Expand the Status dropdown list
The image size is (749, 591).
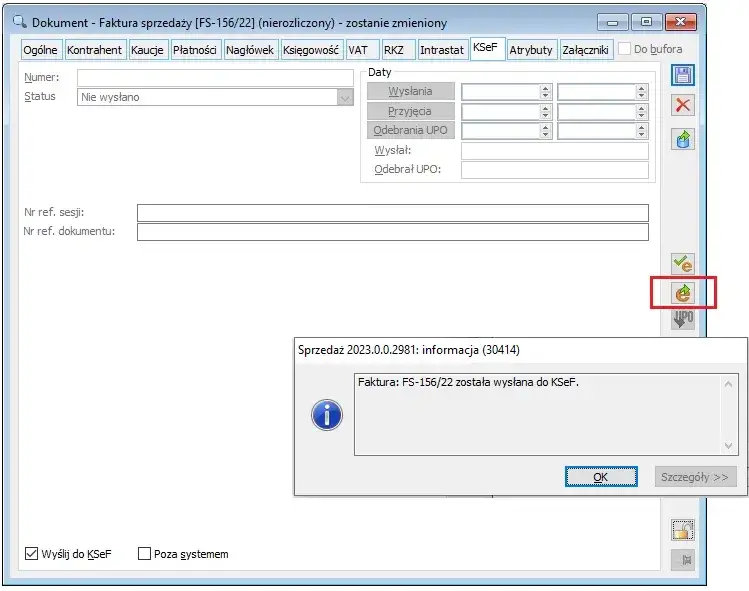tap(345, 97)
